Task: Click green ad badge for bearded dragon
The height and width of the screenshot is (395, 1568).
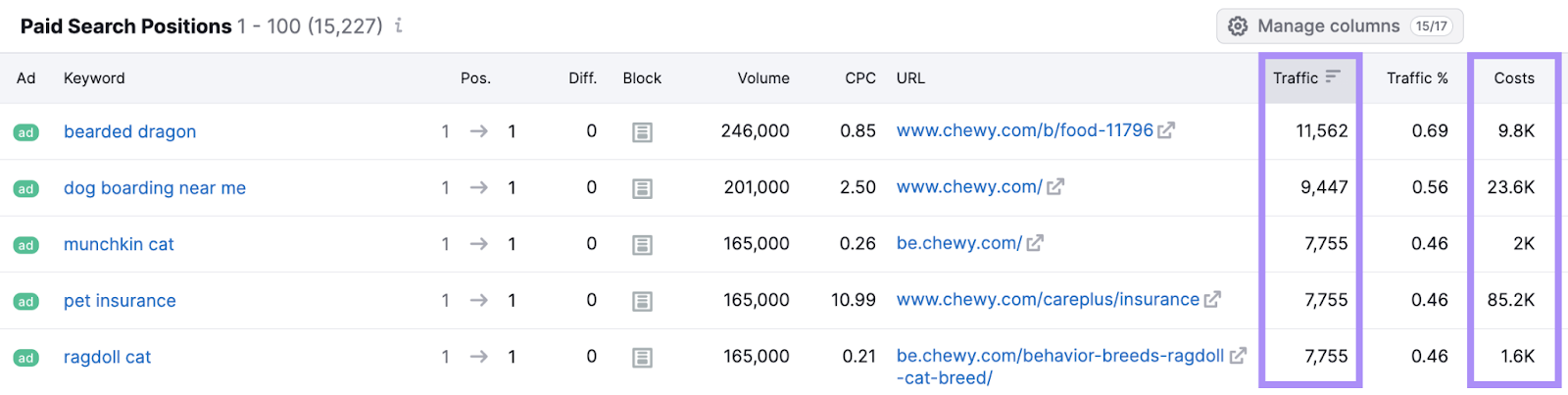Action: tap(26, 132)
